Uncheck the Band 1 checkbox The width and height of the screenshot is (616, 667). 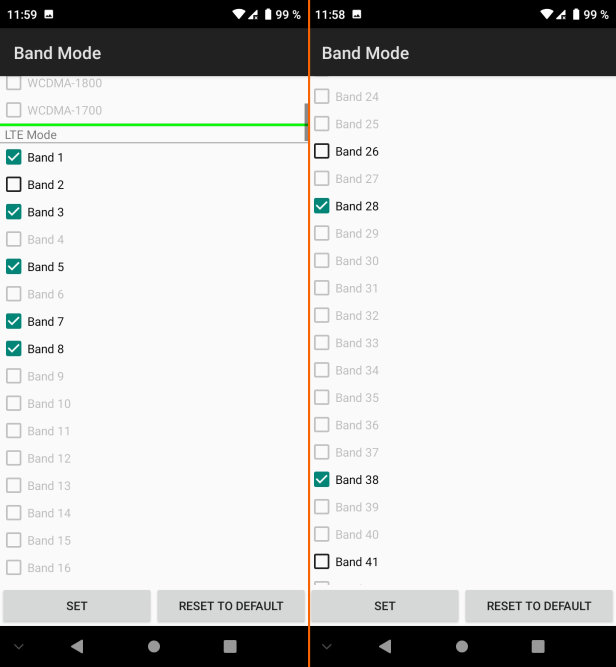click(14, 157)
